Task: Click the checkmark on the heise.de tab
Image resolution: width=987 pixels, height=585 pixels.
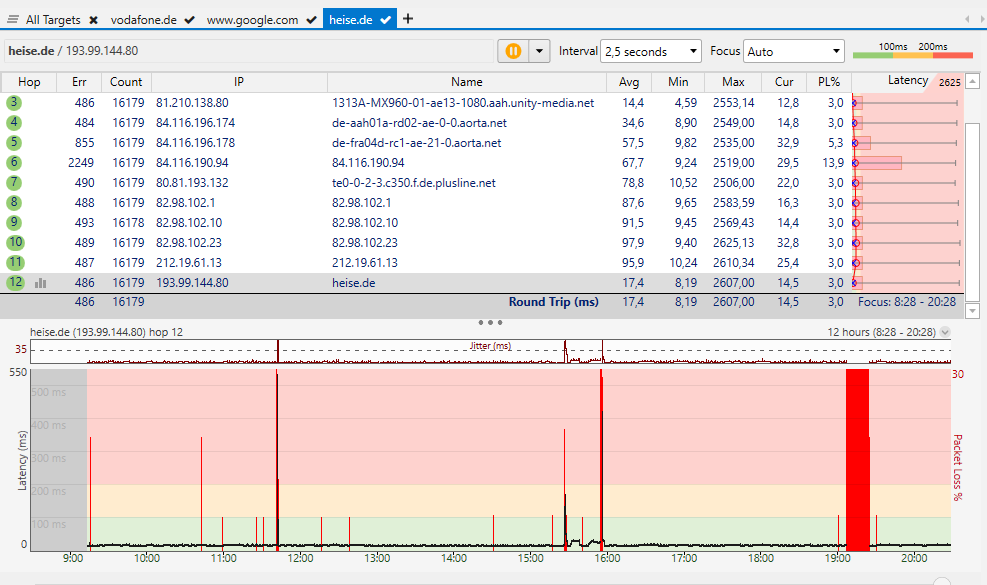Action: (386, 19)
